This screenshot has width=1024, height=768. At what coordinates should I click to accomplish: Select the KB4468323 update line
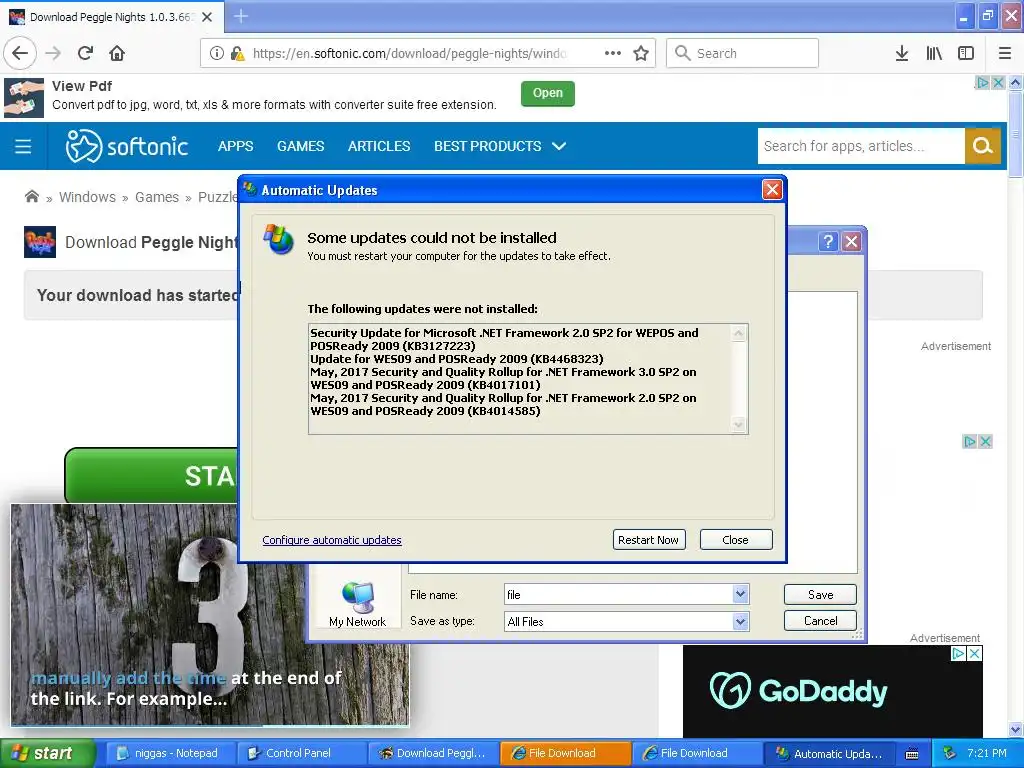[456, 359]
